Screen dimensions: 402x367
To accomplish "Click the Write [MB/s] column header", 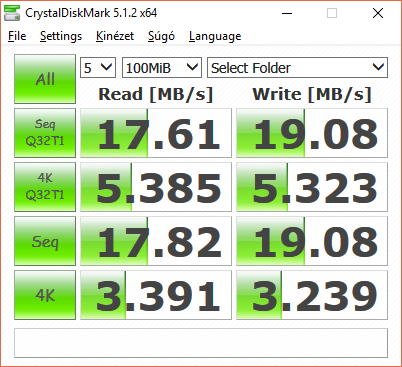I will 312,94.
